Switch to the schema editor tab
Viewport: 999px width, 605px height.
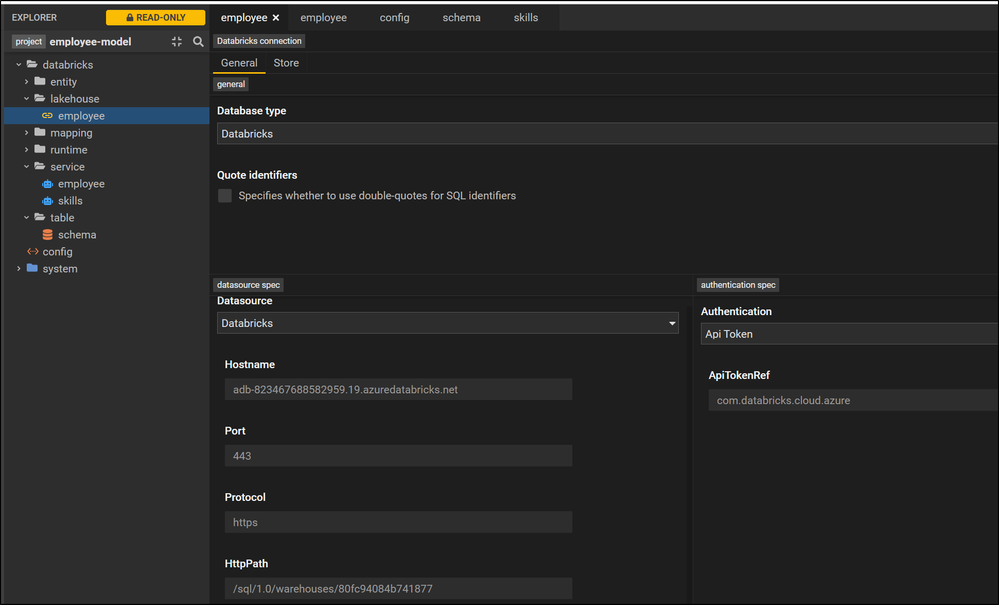point(461,18)
